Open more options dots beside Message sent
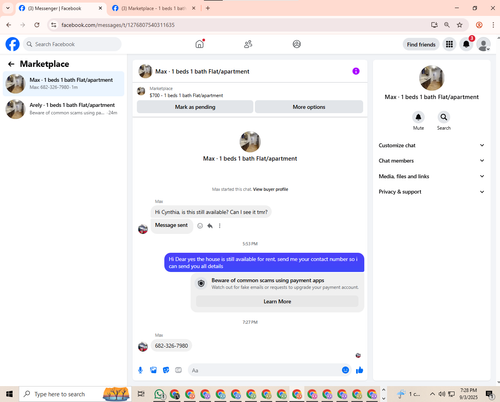The height and width of the screenshot is (402, 500). pyautogui.click(x=220, y=226)
